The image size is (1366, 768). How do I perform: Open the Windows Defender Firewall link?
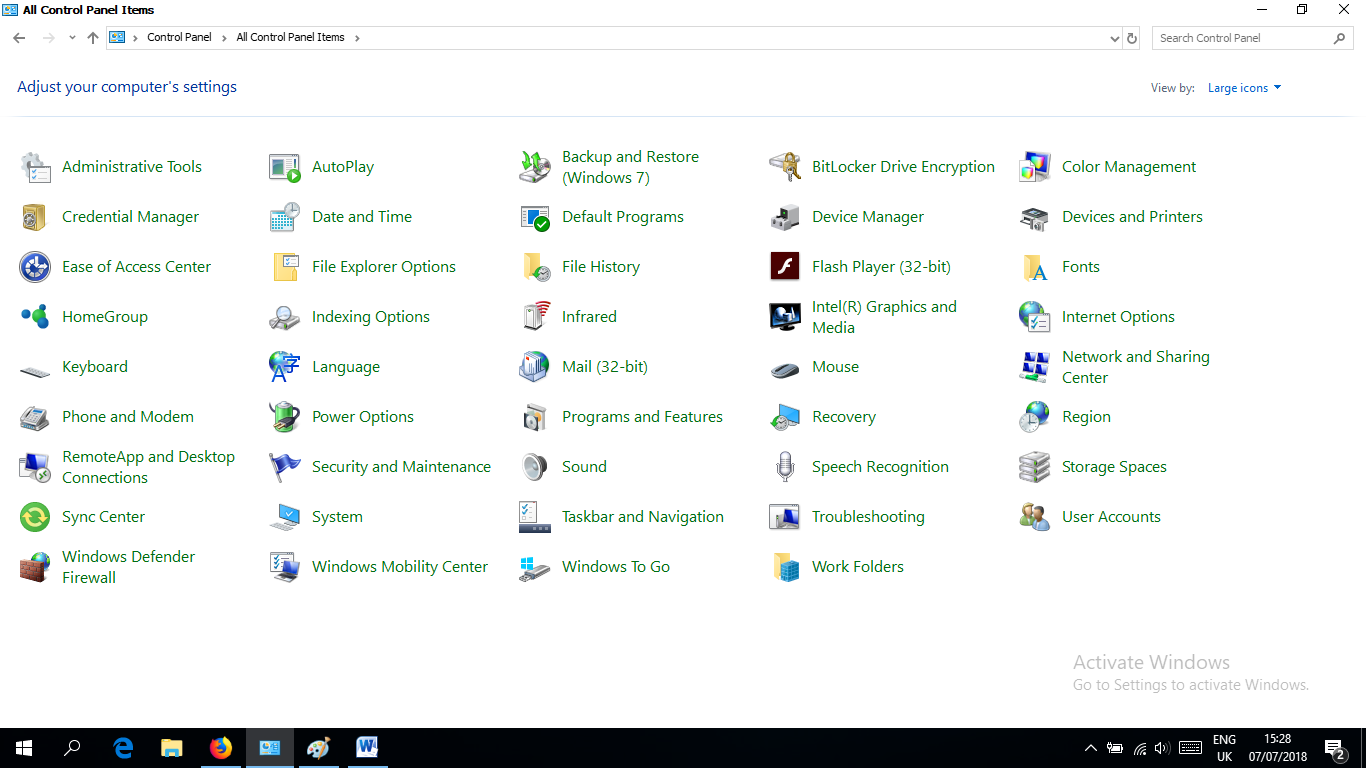point(128,567)
